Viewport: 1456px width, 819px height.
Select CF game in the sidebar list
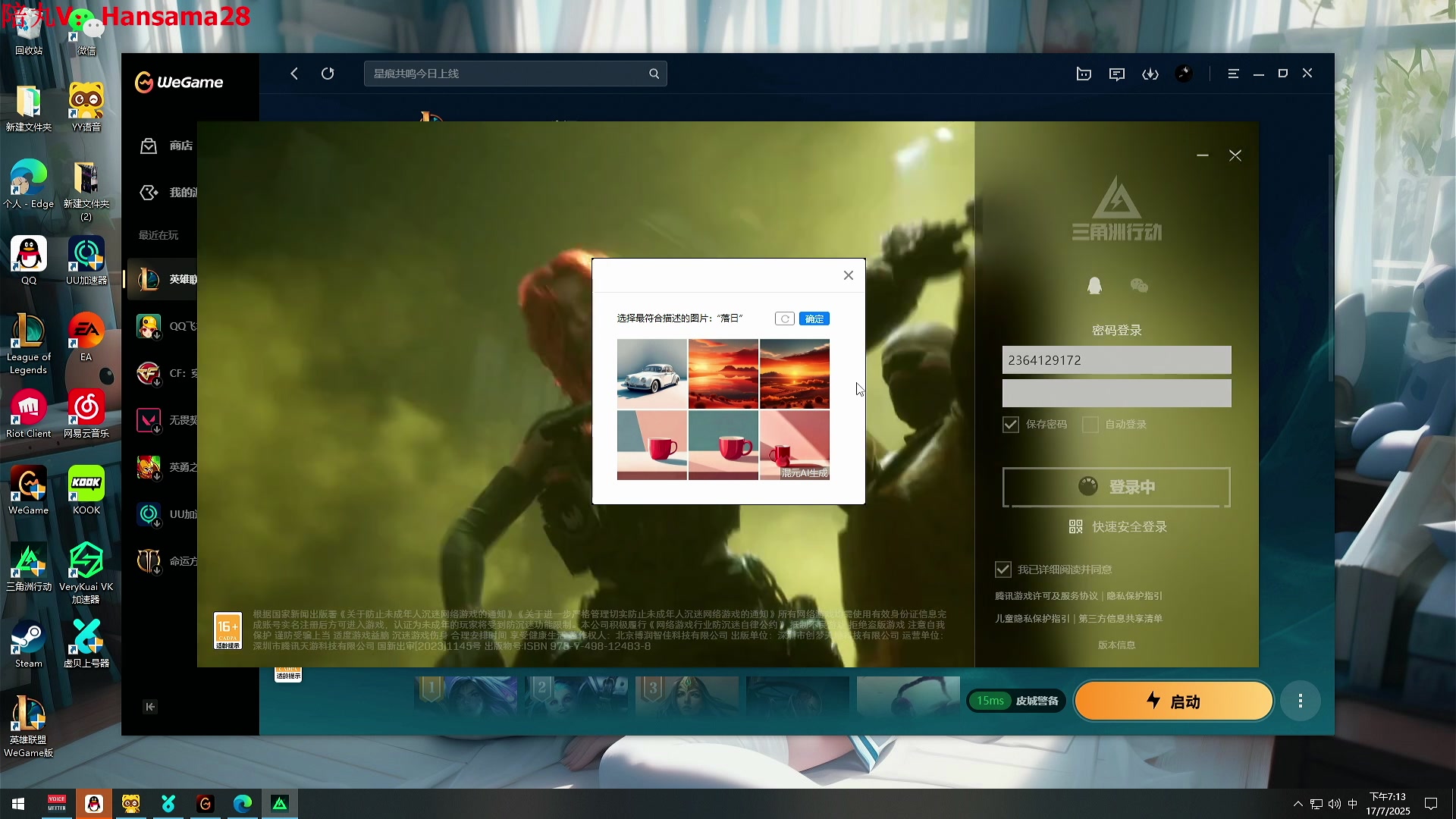[165, 373]
